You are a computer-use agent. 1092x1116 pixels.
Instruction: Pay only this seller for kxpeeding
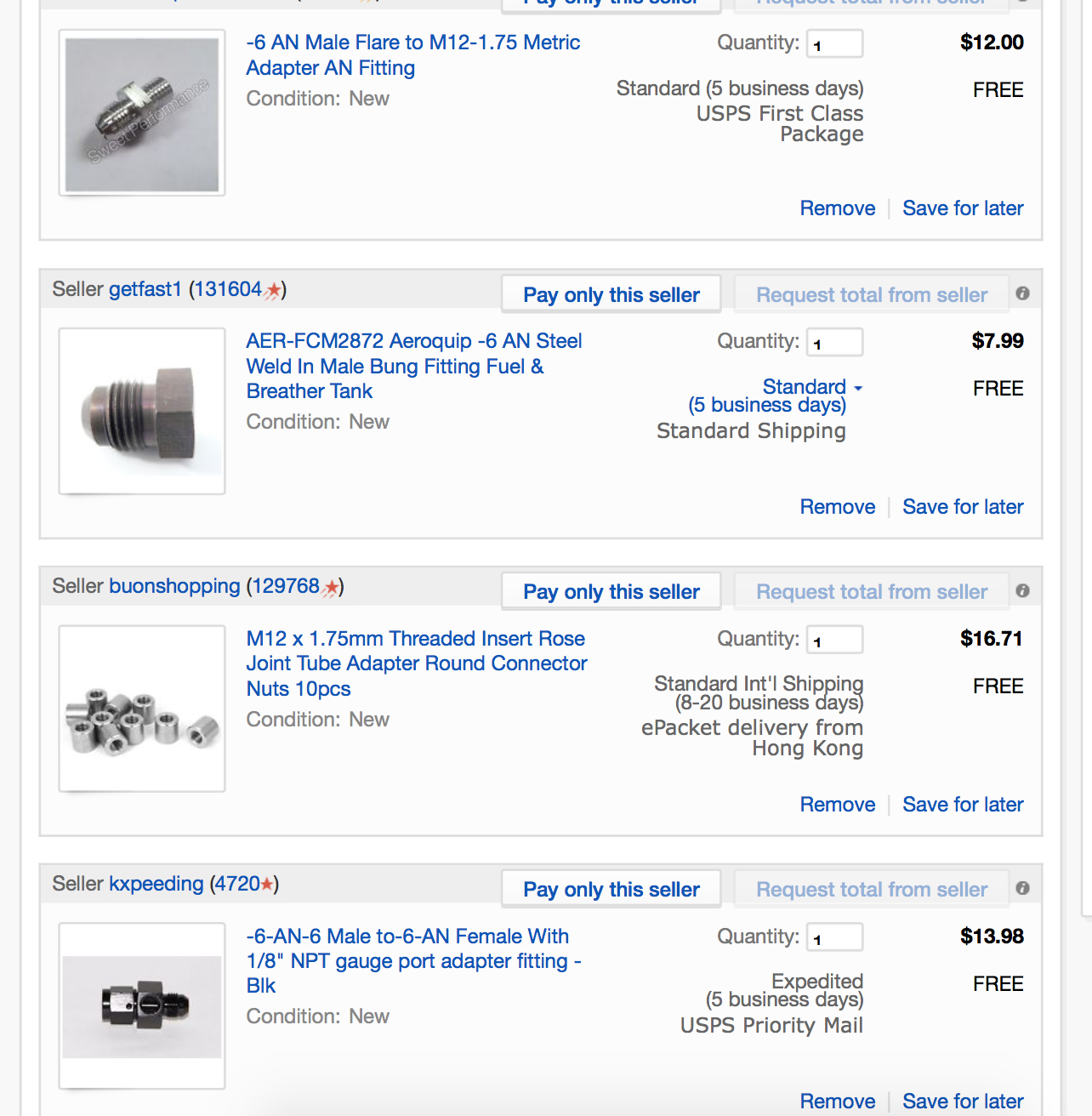611,889
